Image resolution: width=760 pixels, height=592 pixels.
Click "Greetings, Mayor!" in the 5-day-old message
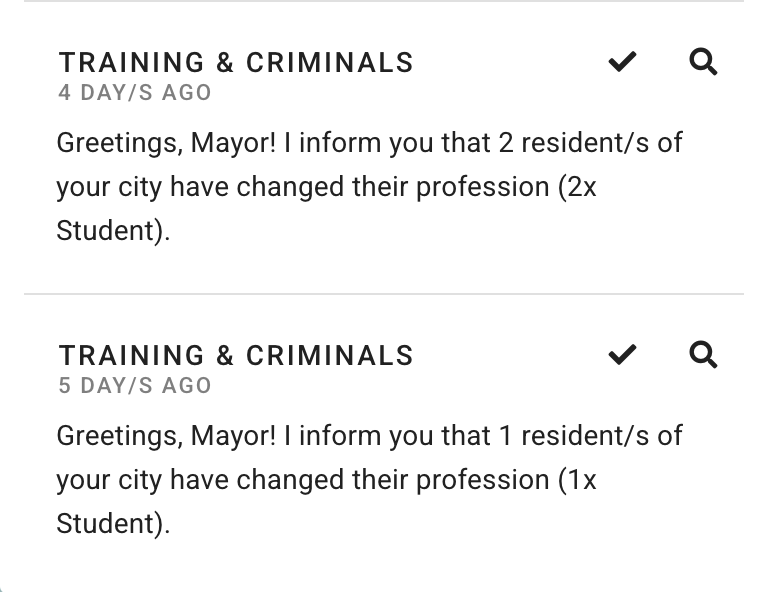(166, 436)
